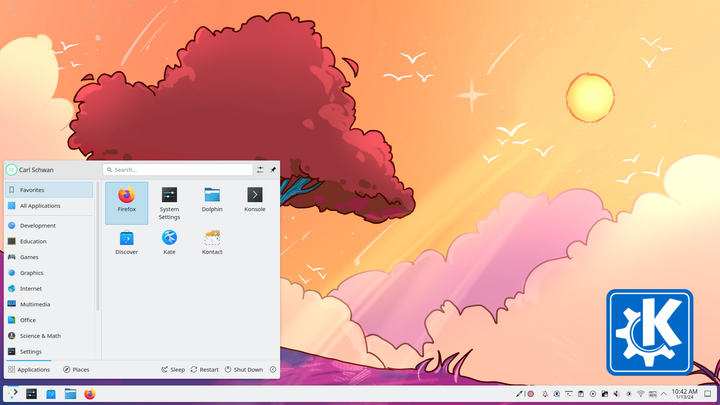Expand hidden system tray icons arrow

tap(664, 394)
